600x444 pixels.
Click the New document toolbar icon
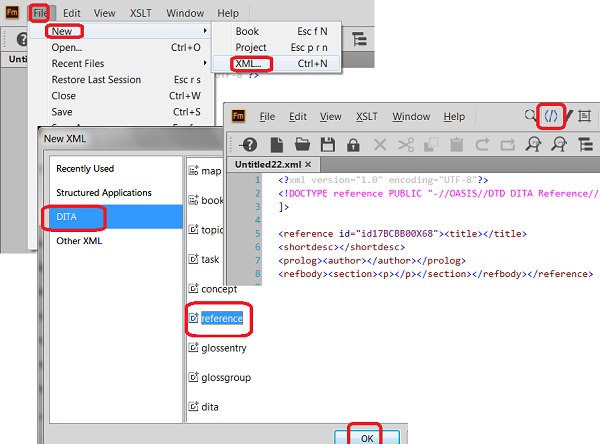[x=277, y=145]
